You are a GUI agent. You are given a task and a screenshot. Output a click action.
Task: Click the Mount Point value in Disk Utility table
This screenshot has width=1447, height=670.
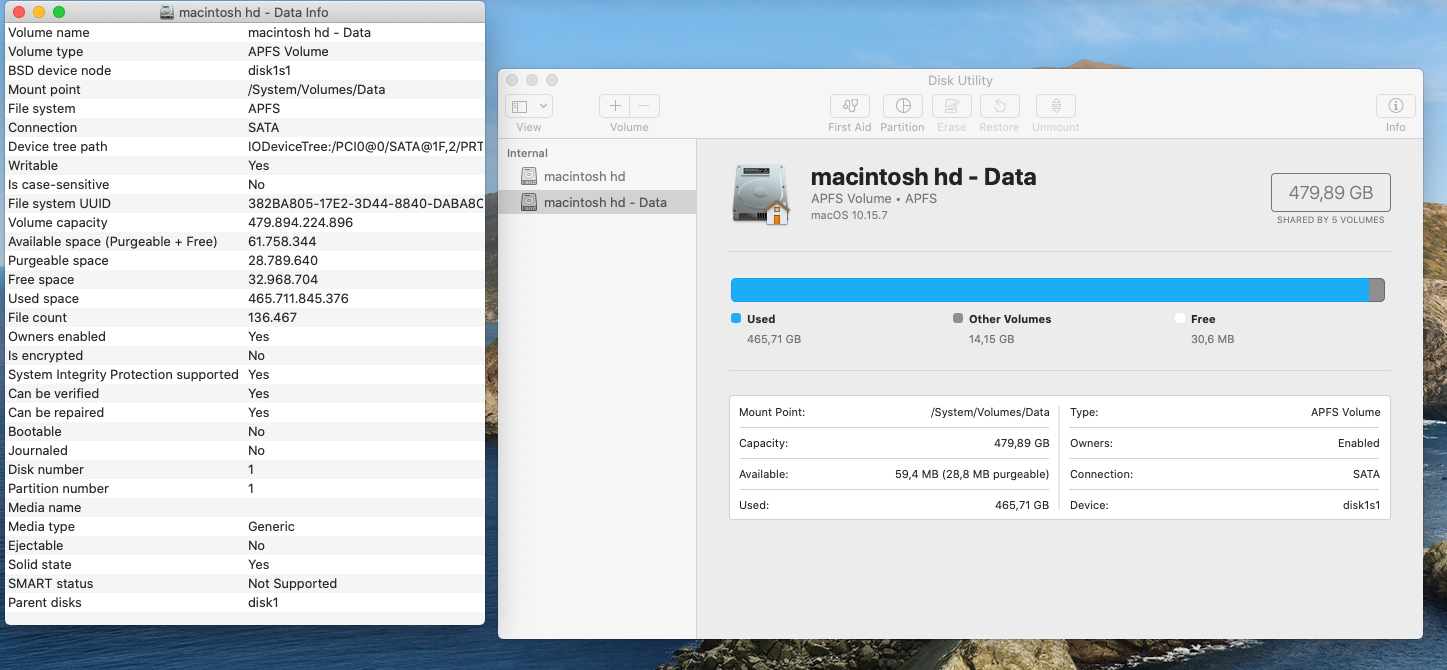click(x=990, y=412)
